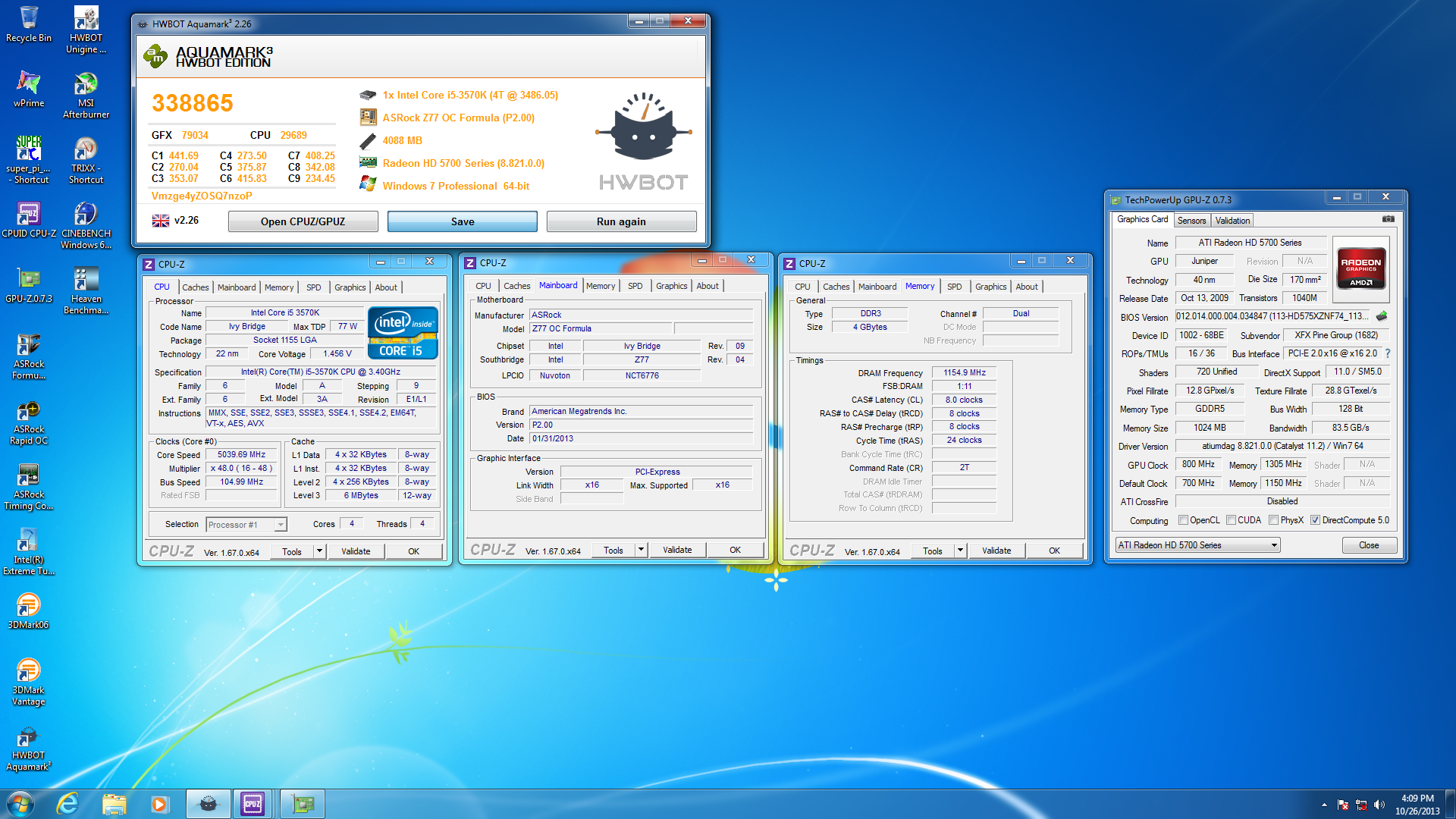Open the Recycle Bin desktop icon
Image resolution: width=1456 pixels, height=819 pixels.
[x=28, y=24]
